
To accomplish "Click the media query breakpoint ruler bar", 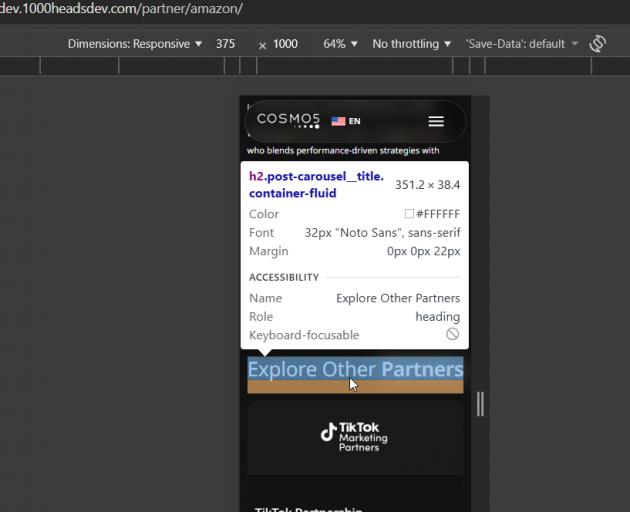I will [x=315, y=66].
